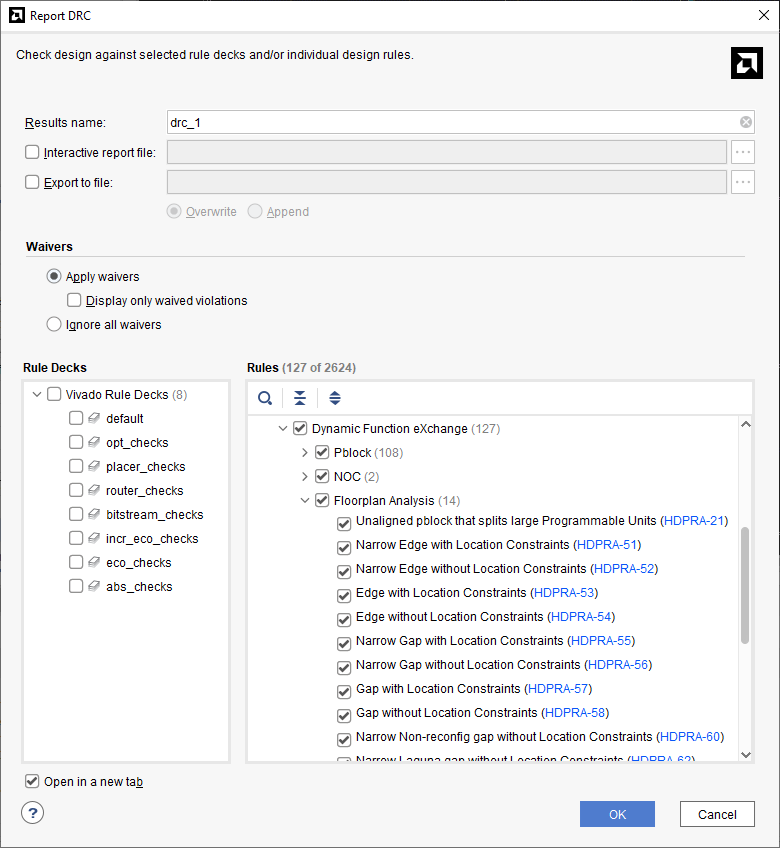The image size is (780, 848).
Task: Check the placer_checks rule deck
Action: (76, 467)
